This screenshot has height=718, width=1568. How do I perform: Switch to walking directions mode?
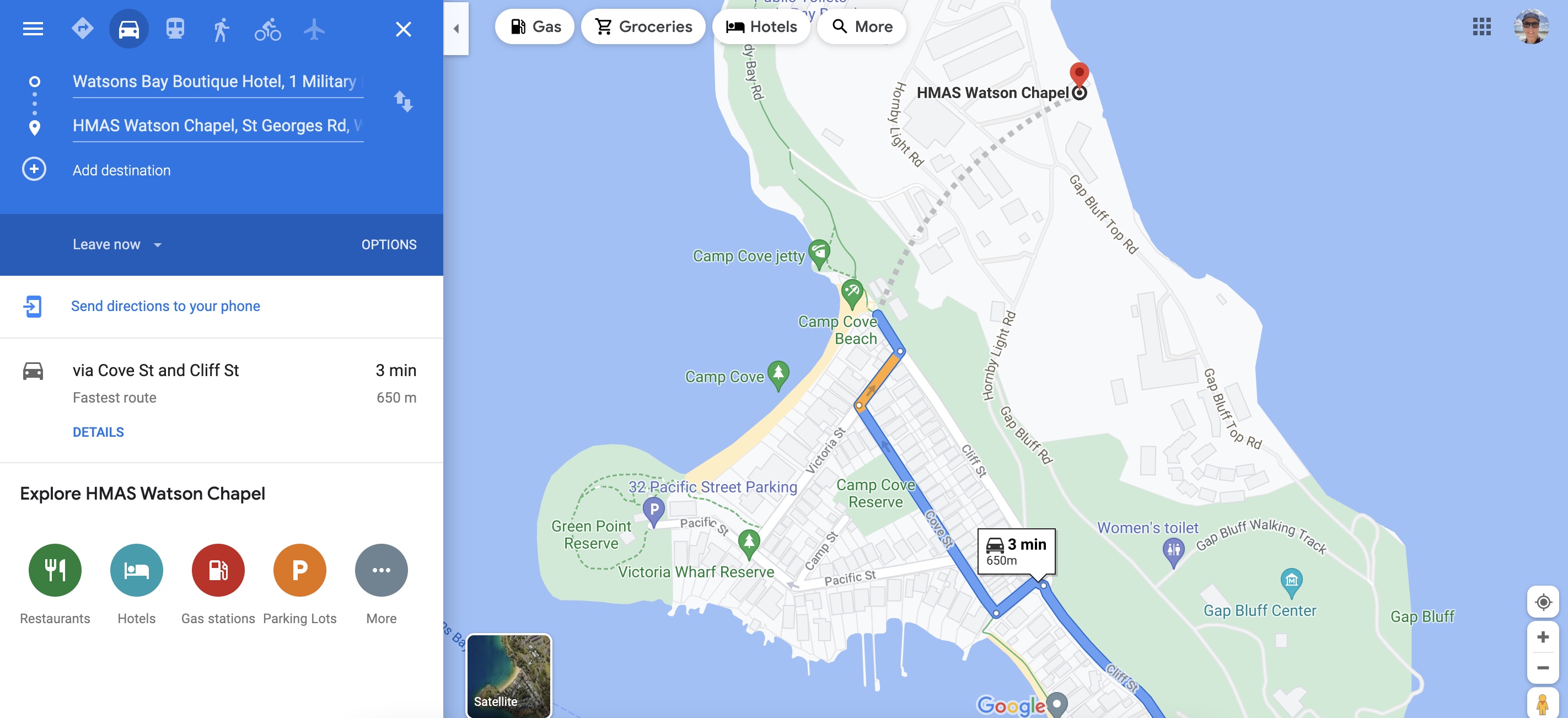[x=221, y=29]
